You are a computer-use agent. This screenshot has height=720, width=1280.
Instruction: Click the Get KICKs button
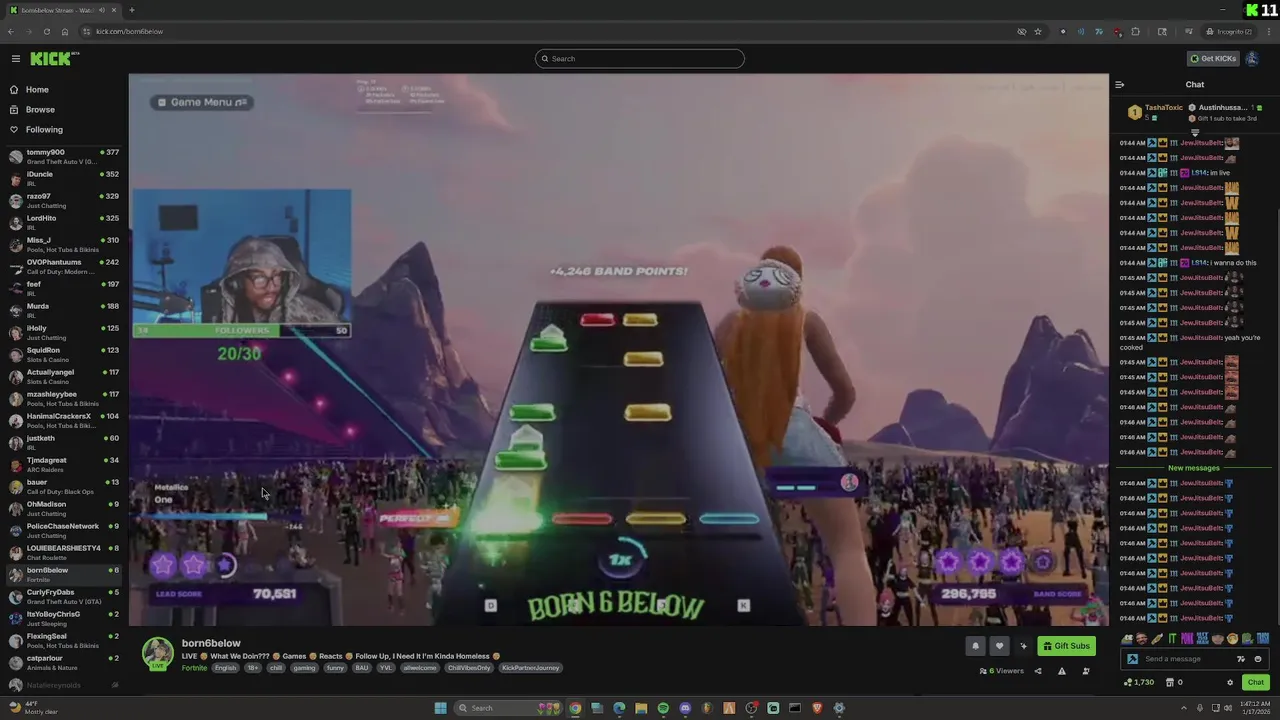coord(1213,59)
